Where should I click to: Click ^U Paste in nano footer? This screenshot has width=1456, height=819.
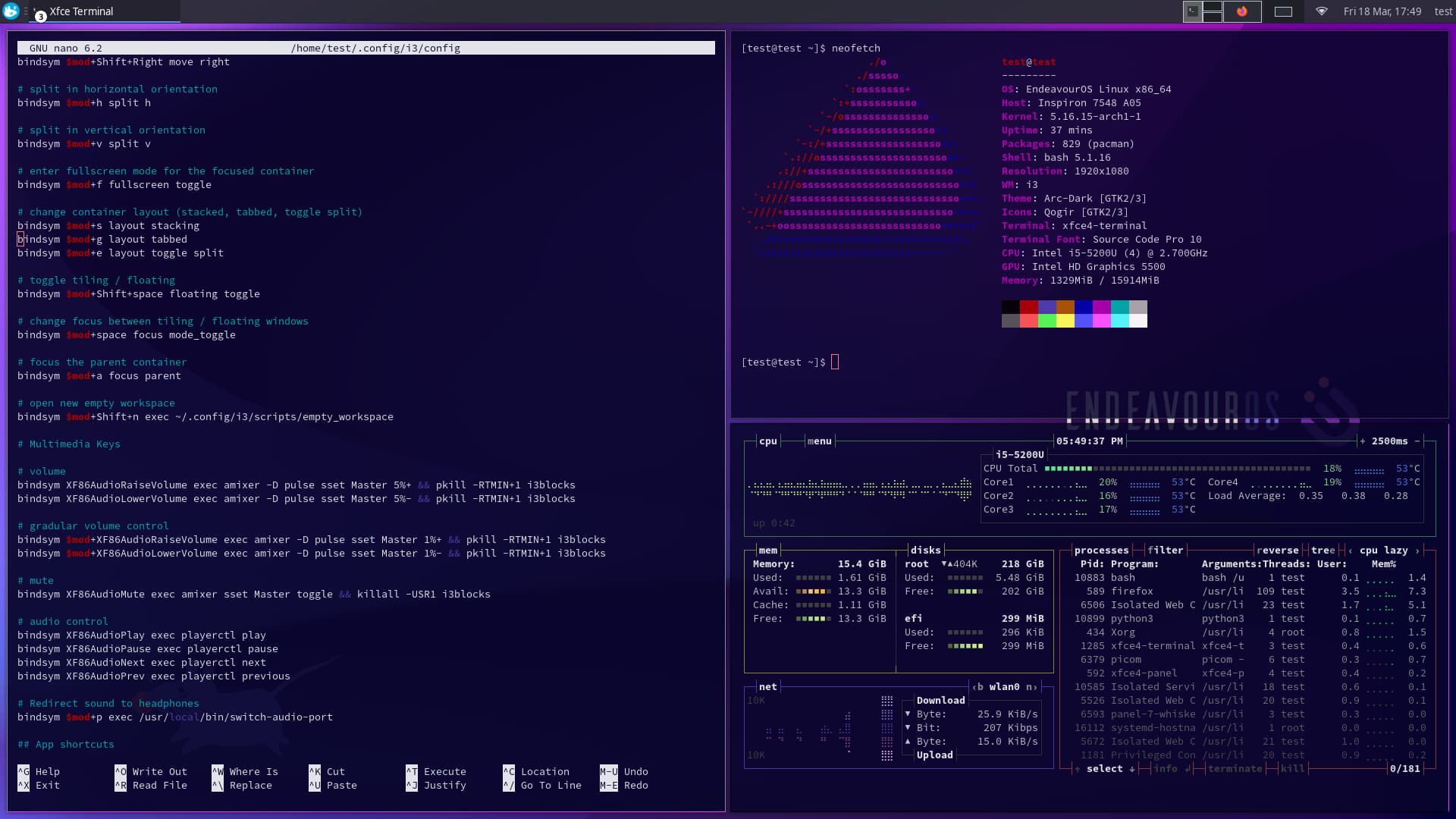click(333, 786)
